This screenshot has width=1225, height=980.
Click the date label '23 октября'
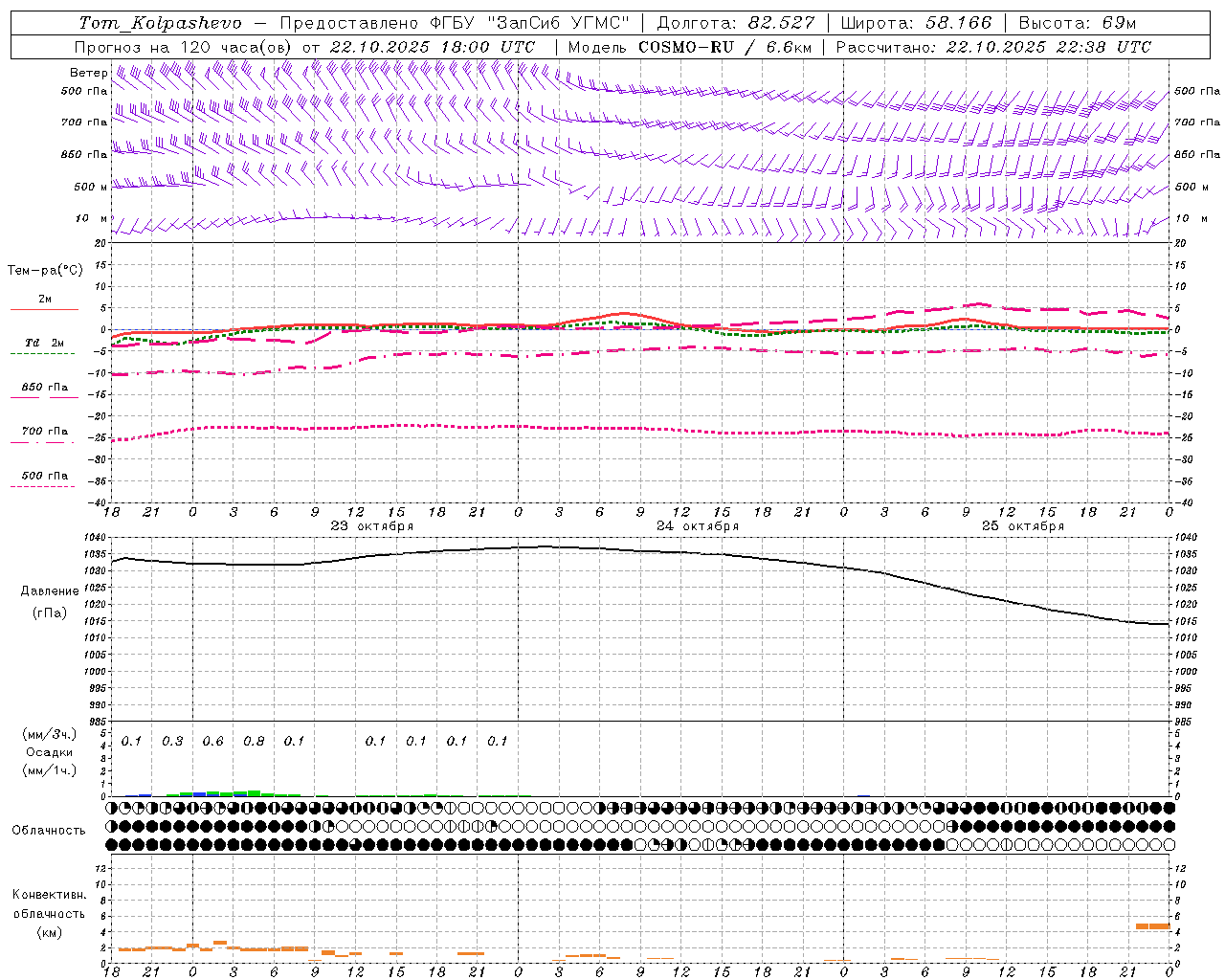(372, 526)
